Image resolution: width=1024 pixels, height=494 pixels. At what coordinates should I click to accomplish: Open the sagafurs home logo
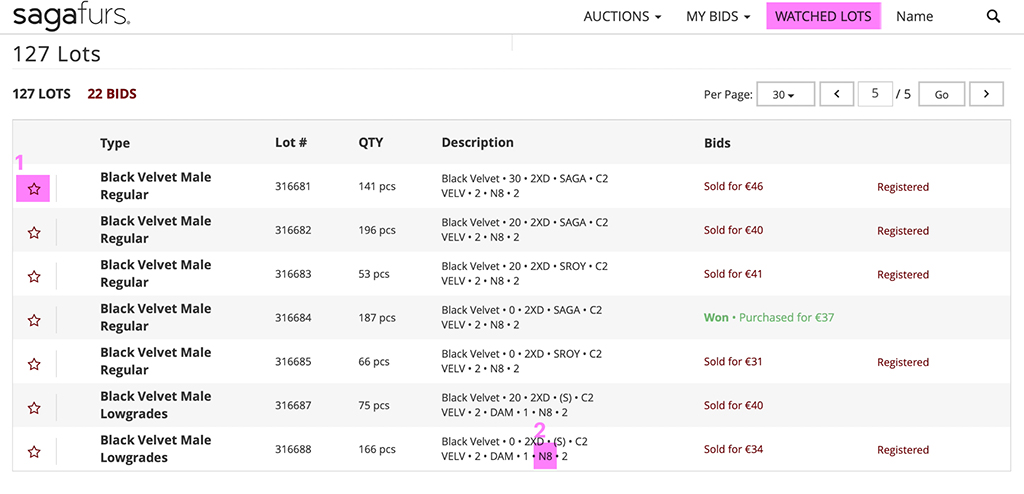(71, 16)
